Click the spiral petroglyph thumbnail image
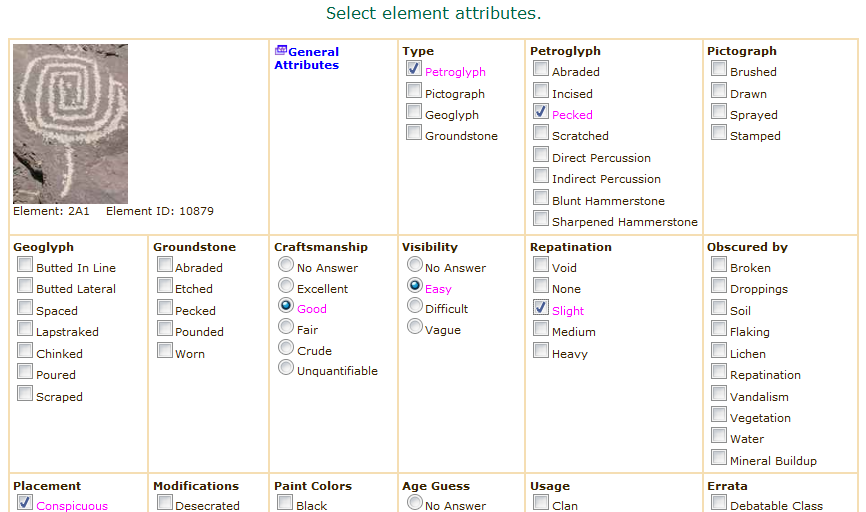The image size is (866, 512). coord(70,124)
